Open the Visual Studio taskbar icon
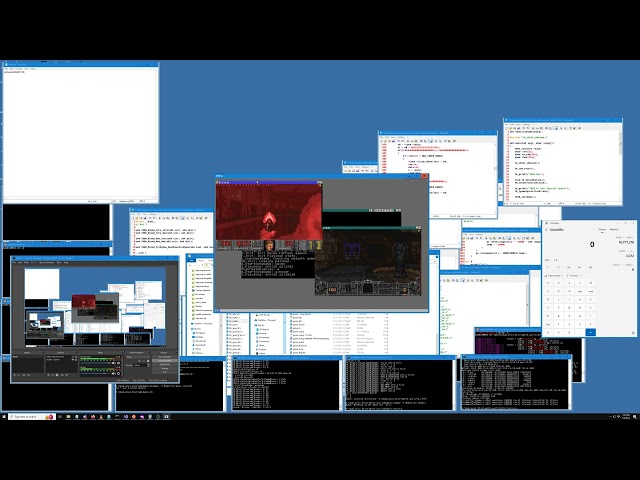 (x=126, y=417)
